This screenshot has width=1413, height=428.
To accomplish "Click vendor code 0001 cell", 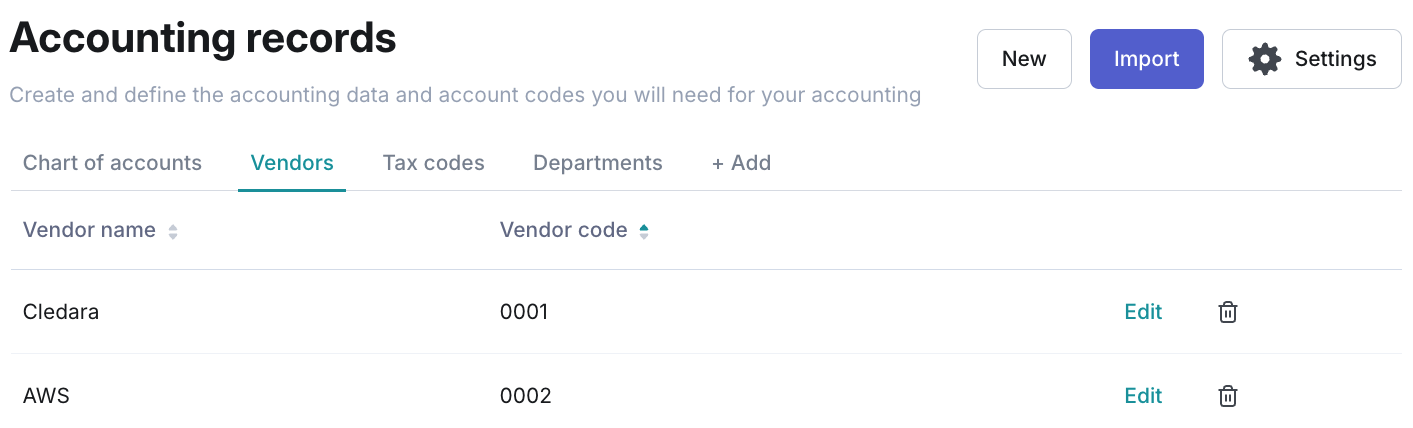I will [524, 312].
